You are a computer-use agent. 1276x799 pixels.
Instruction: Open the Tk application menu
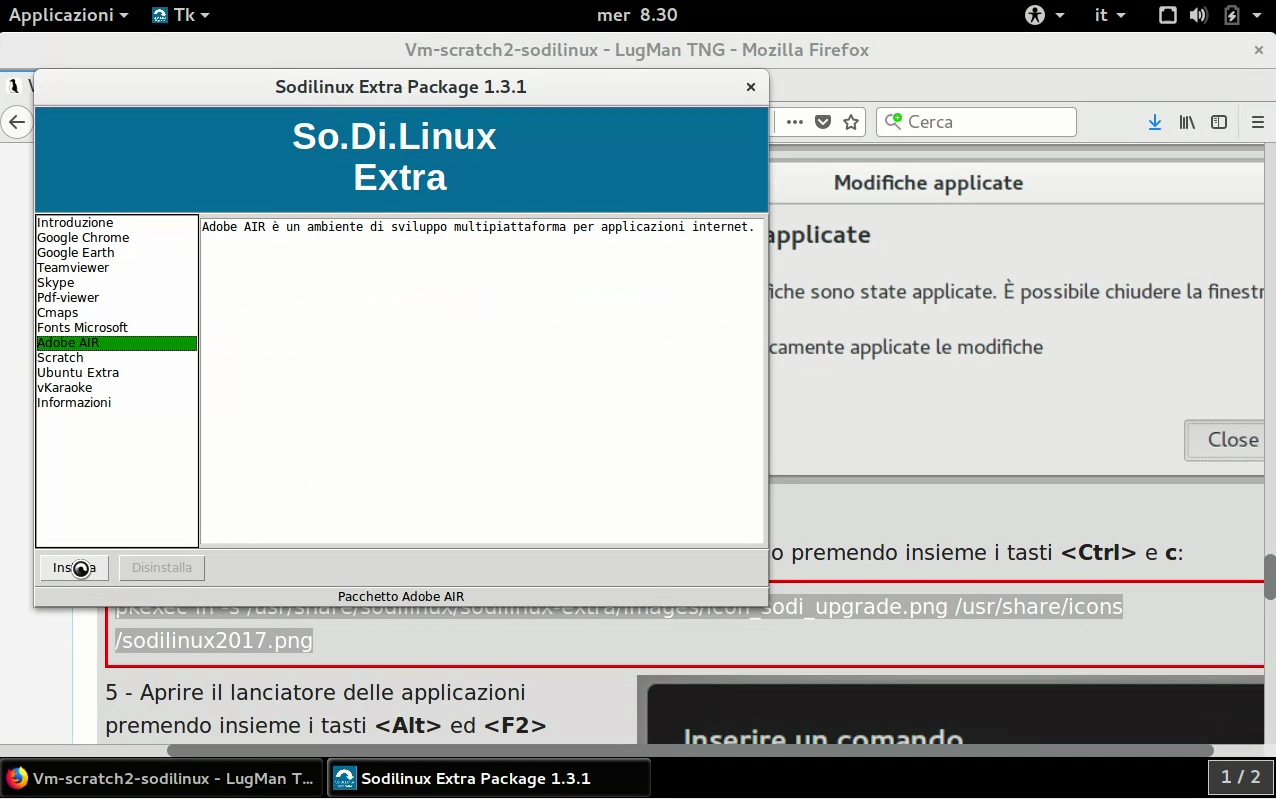181,15
